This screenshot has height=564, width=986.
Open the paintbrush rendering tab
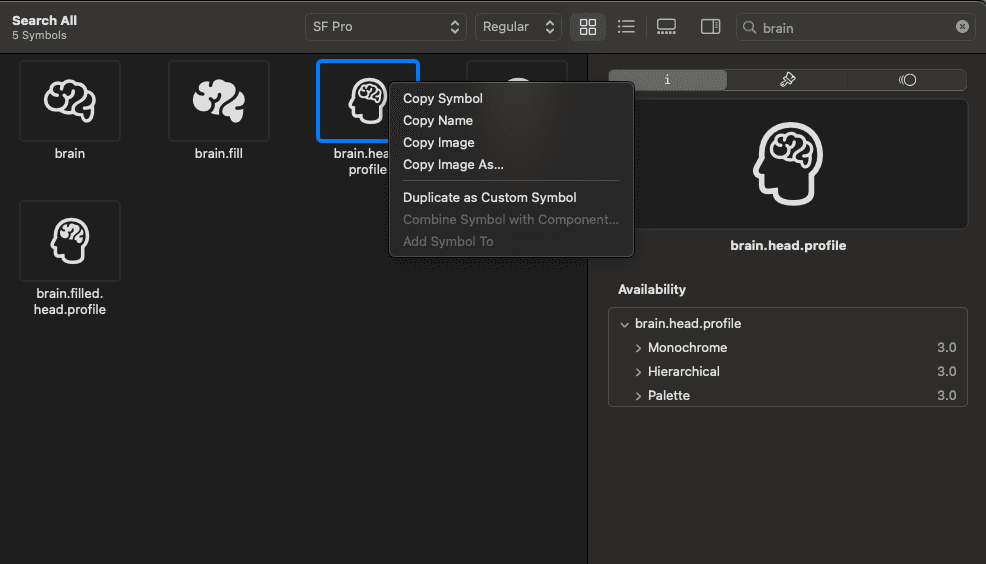pos(787,80)
